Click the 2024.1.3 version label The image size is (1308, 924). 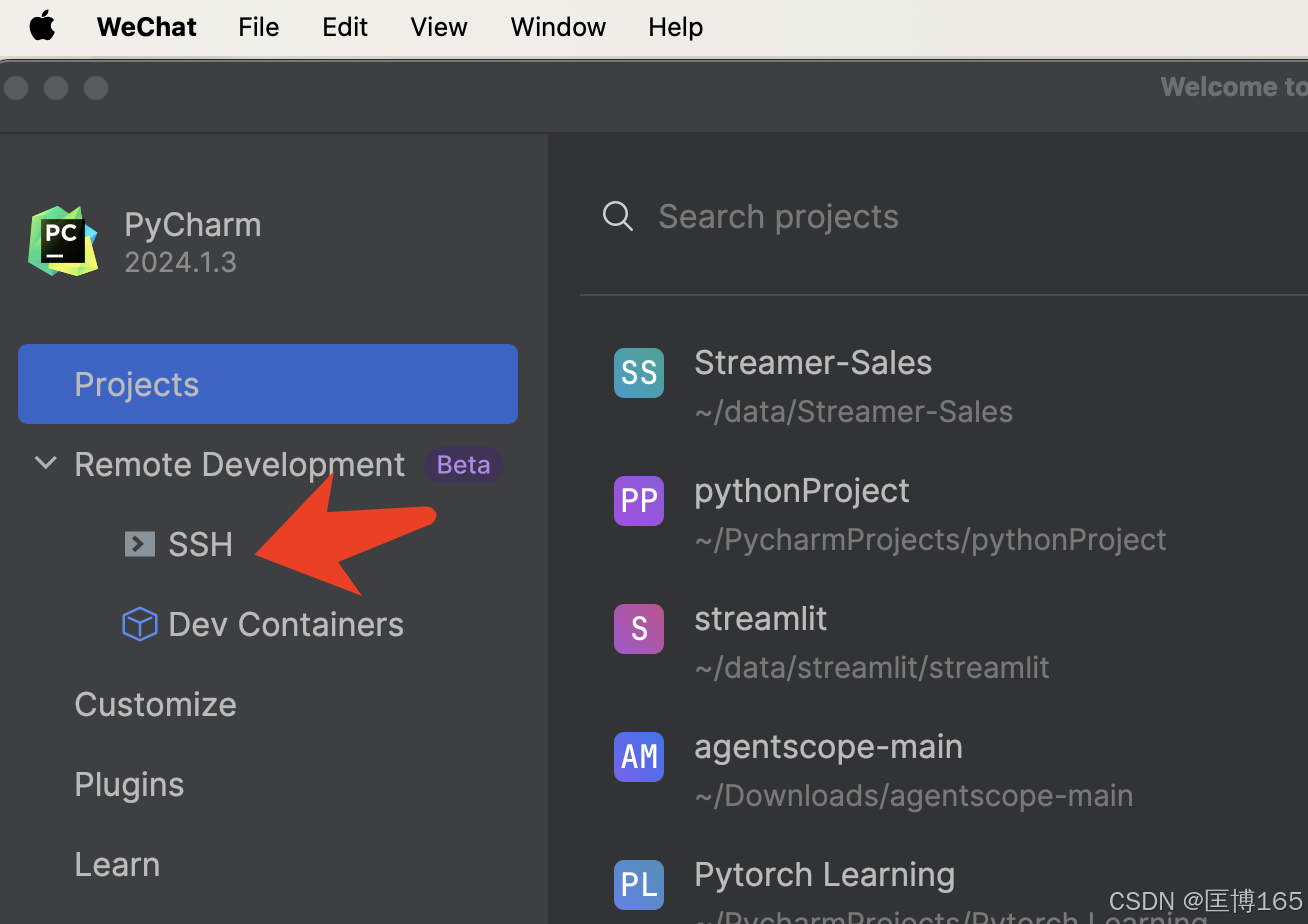(x=181, y=262)
